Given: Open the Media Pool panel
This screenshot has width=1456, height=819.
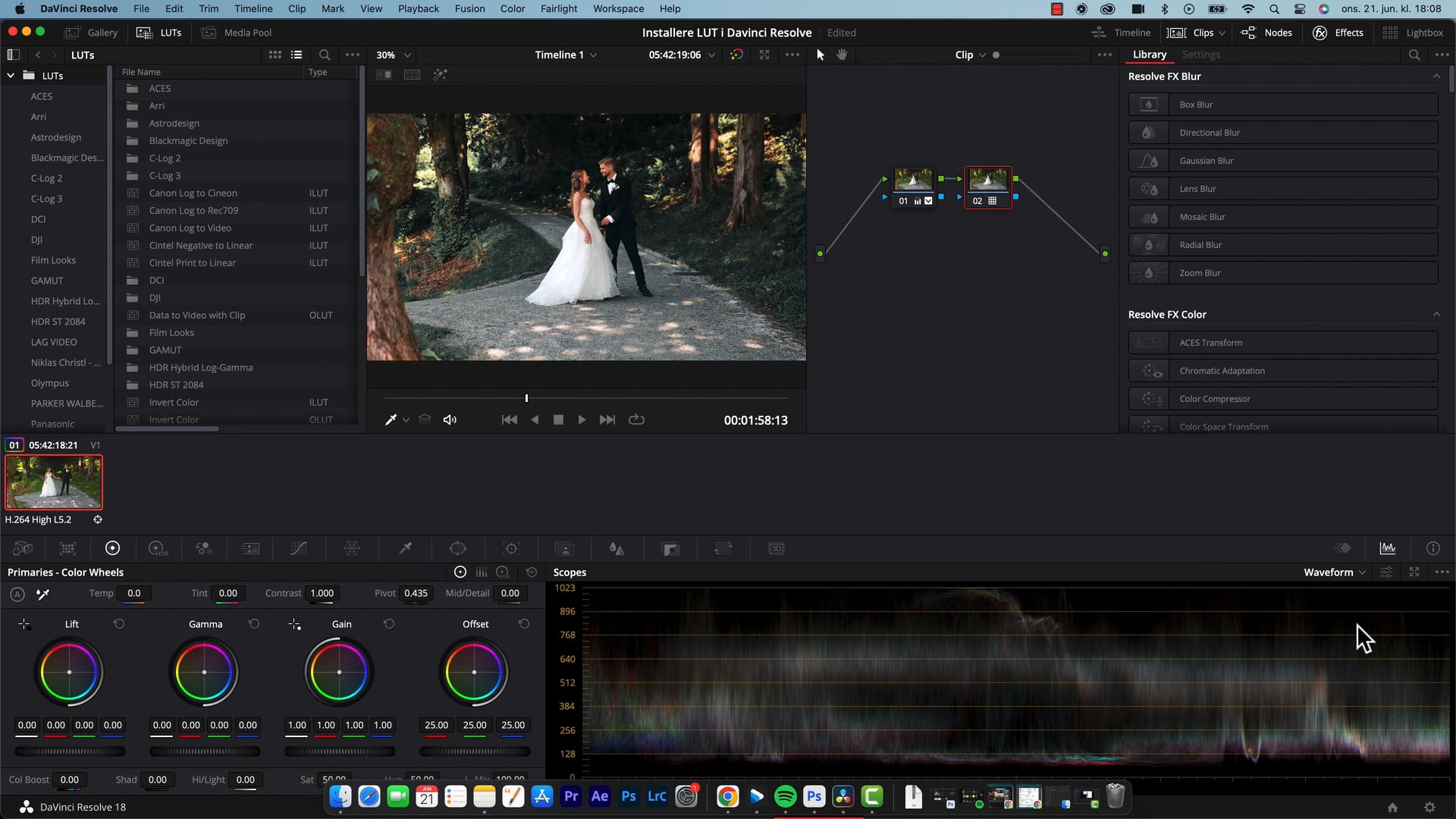Looking at the screenshot, I should (236, 33).
